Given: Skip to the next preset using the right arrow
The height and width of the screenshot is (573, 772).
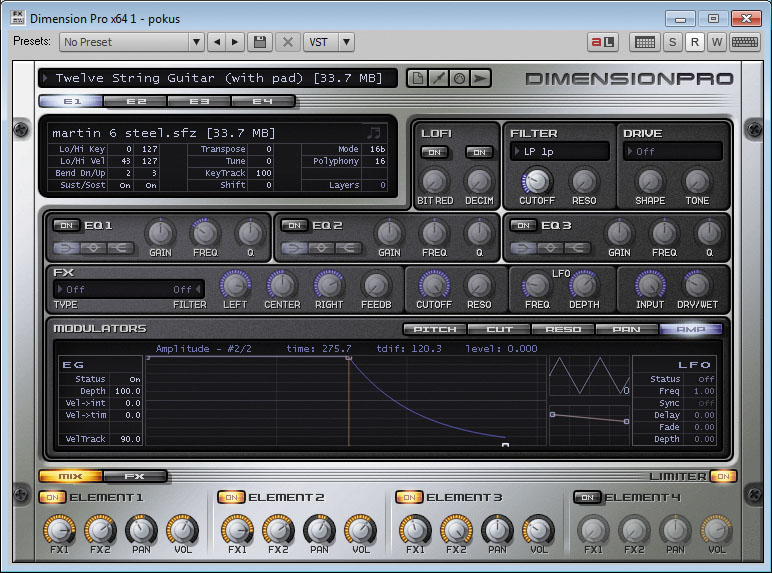Looking at the screenshot, I should coord(235,42).
